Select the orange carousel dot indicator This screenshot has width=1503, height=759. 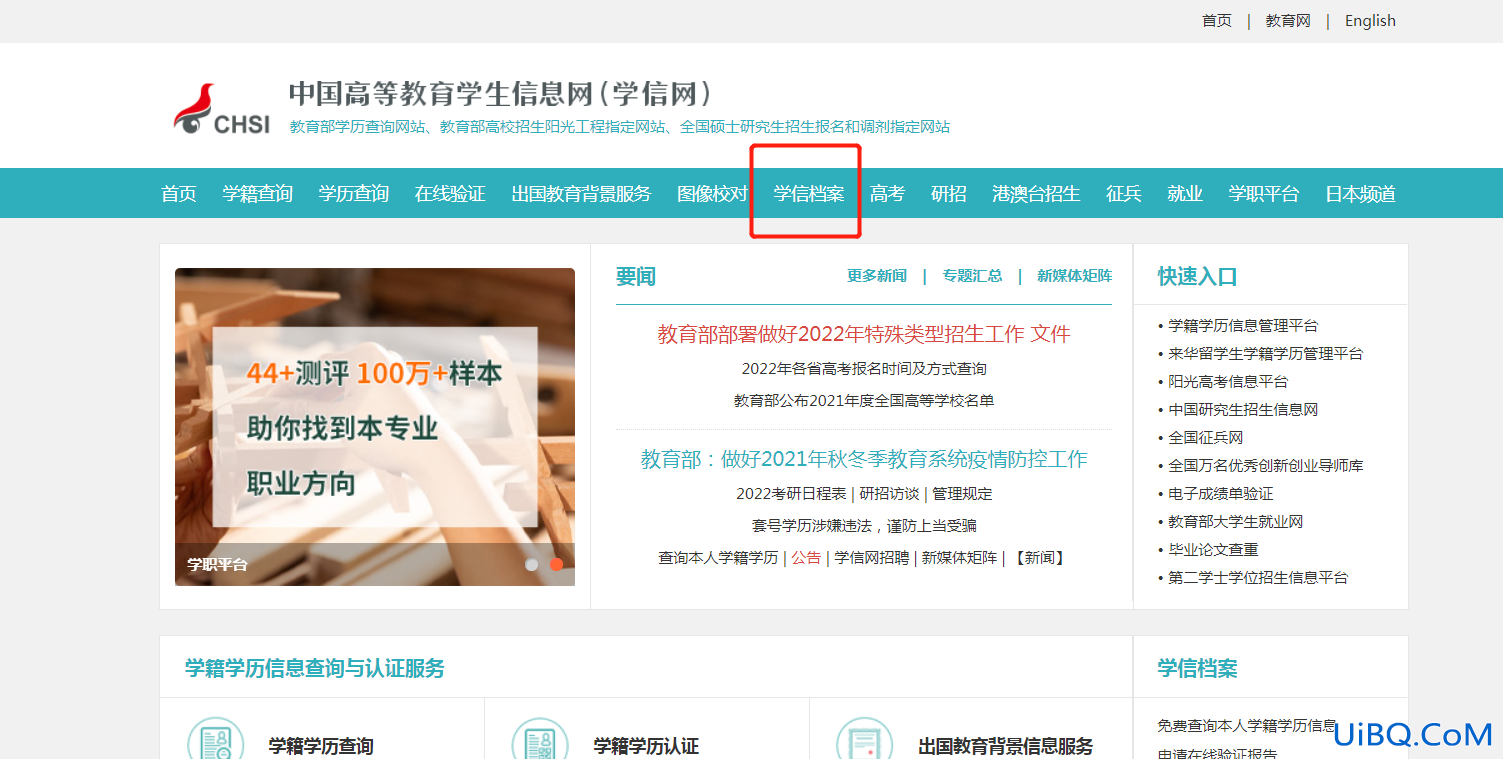[x=556, y=564]
